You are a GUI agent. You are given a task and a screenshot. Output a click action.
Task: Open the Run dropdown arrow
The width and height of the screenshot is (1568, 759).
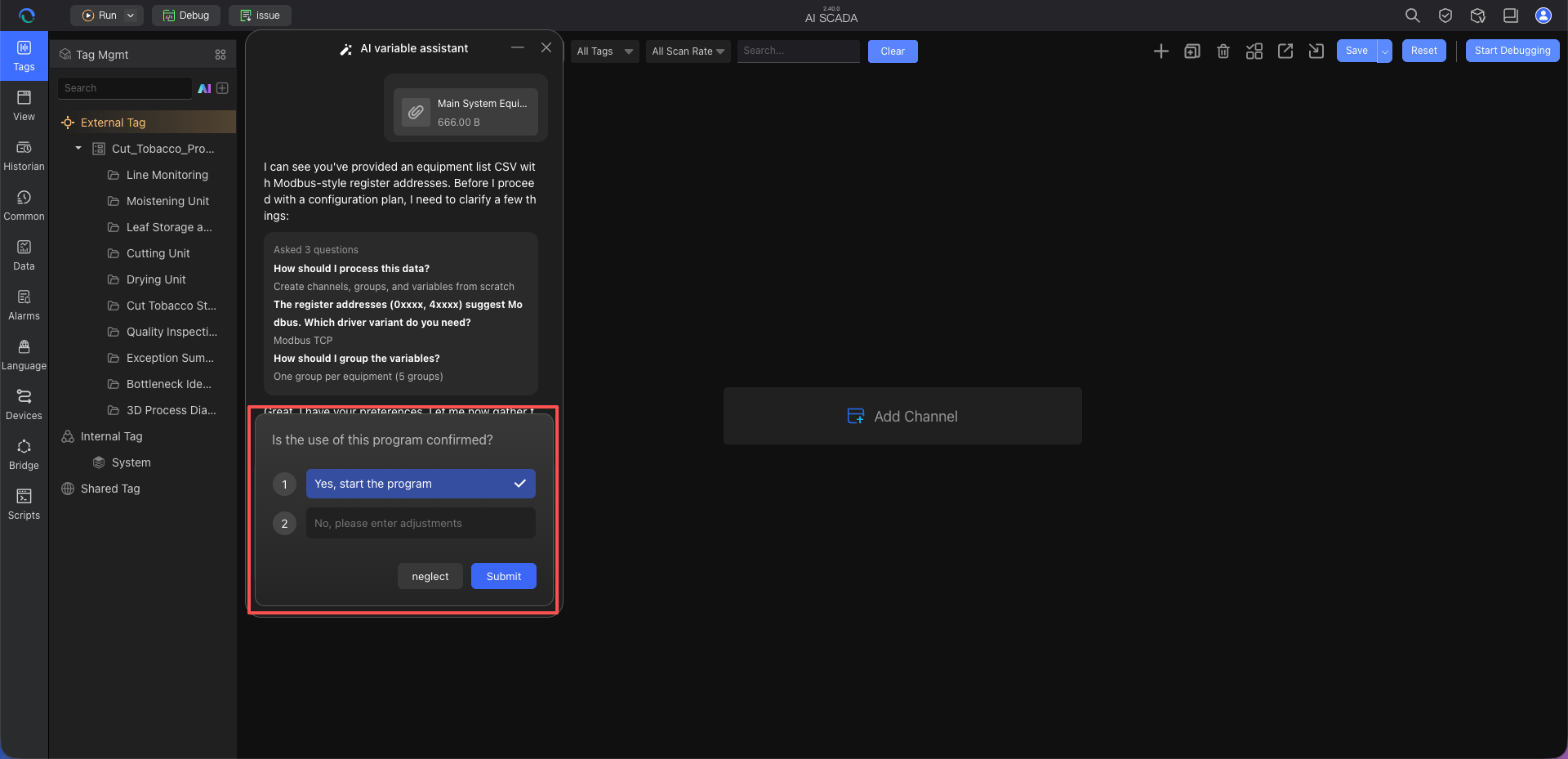click(x=131, y=16)
